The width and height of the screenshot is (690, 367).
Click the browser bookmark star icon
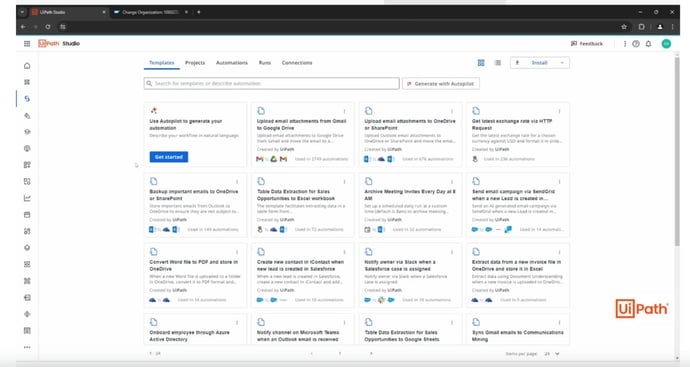tap(624, 27)
